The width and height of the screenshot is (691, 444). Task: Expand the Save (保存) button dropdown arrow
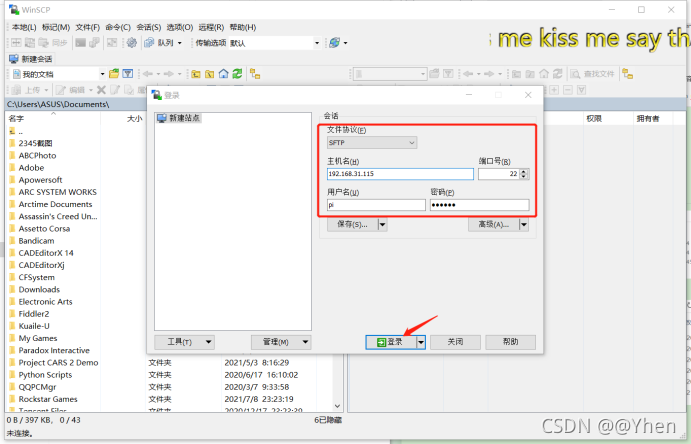coord(383,225)
